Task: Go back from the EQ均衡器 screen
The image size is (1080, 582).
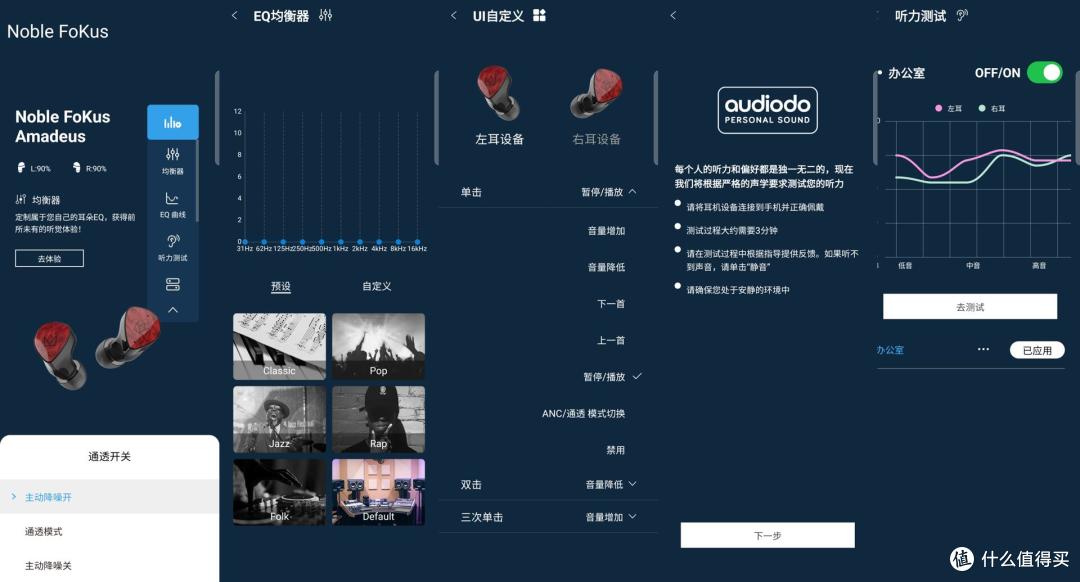Action: coord(234,15)
